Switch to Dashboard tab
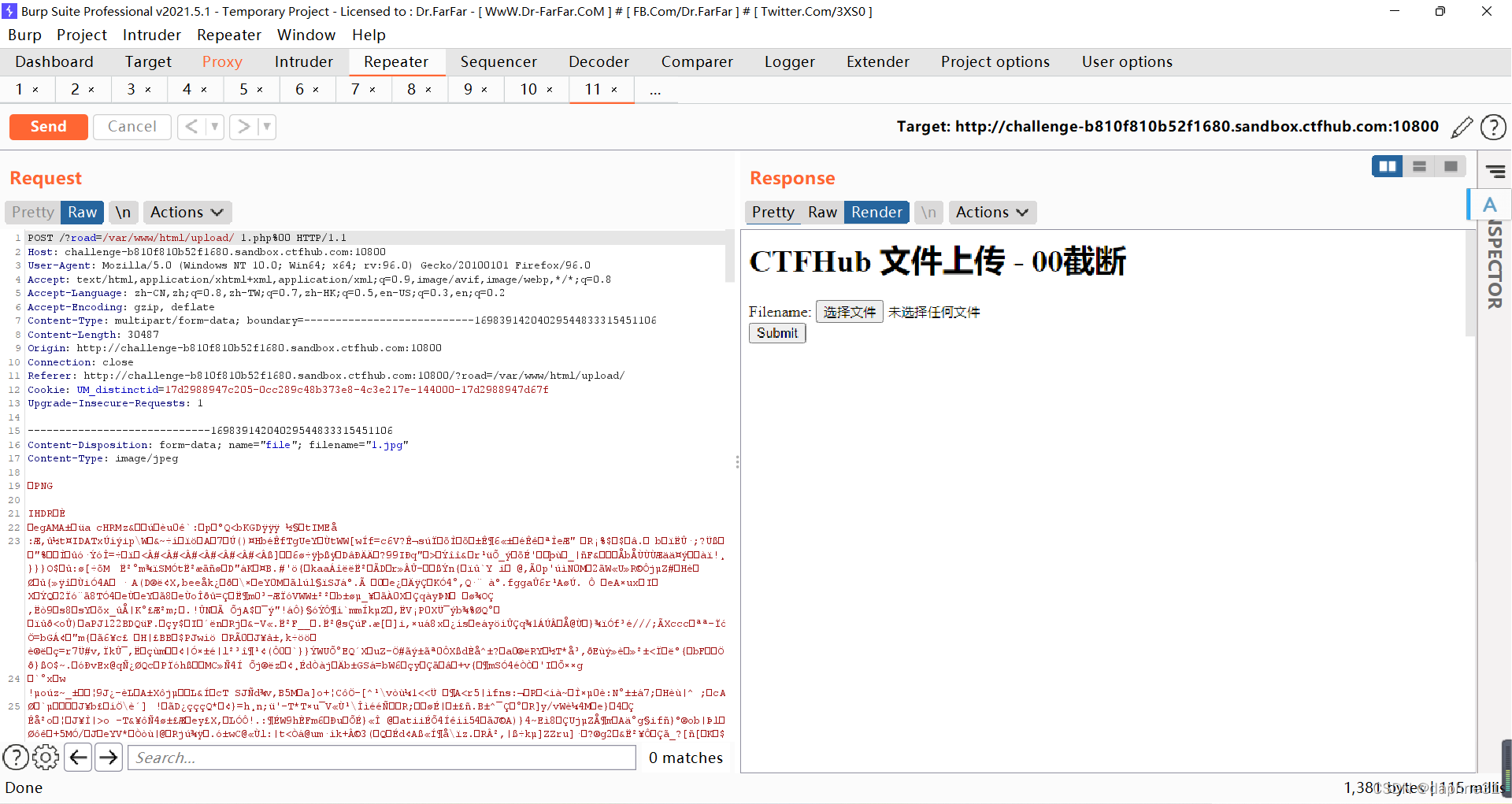The height and width of the screenshot is (804, 1512). [54, 62]
